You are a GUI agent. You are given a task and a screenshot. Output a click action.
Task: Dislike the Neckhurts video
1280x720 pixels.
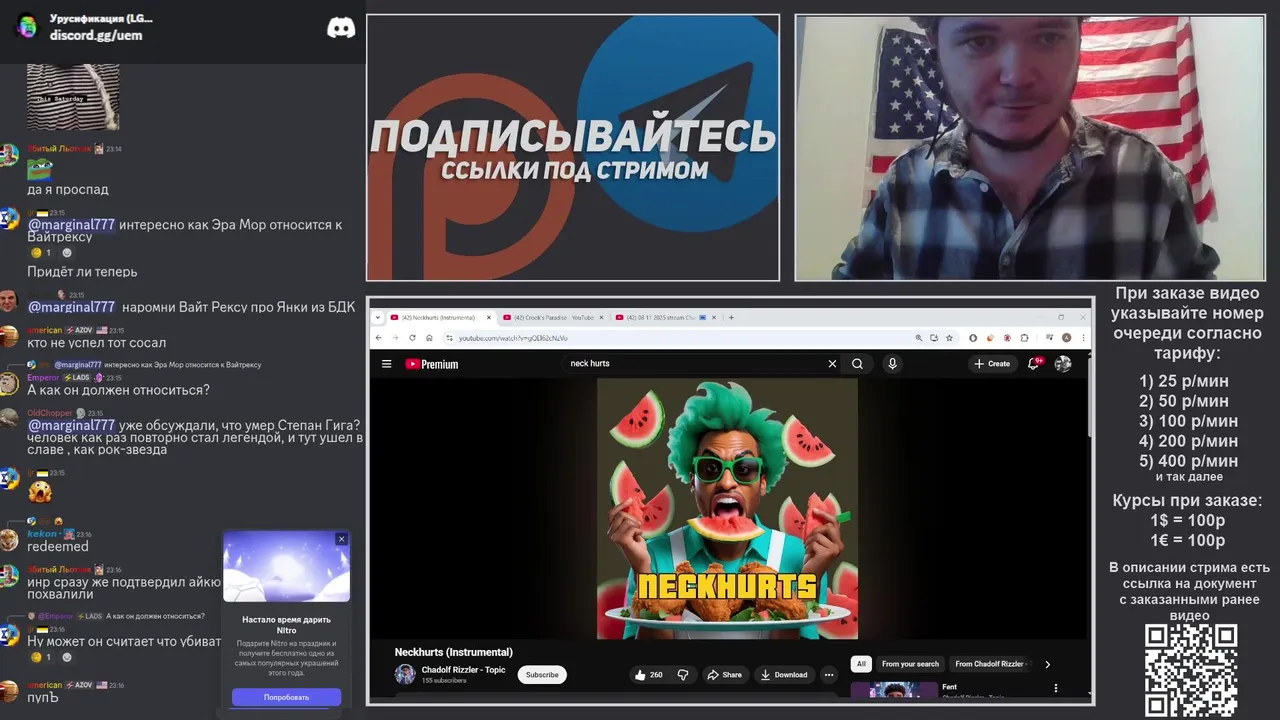(x=683, y=675)
